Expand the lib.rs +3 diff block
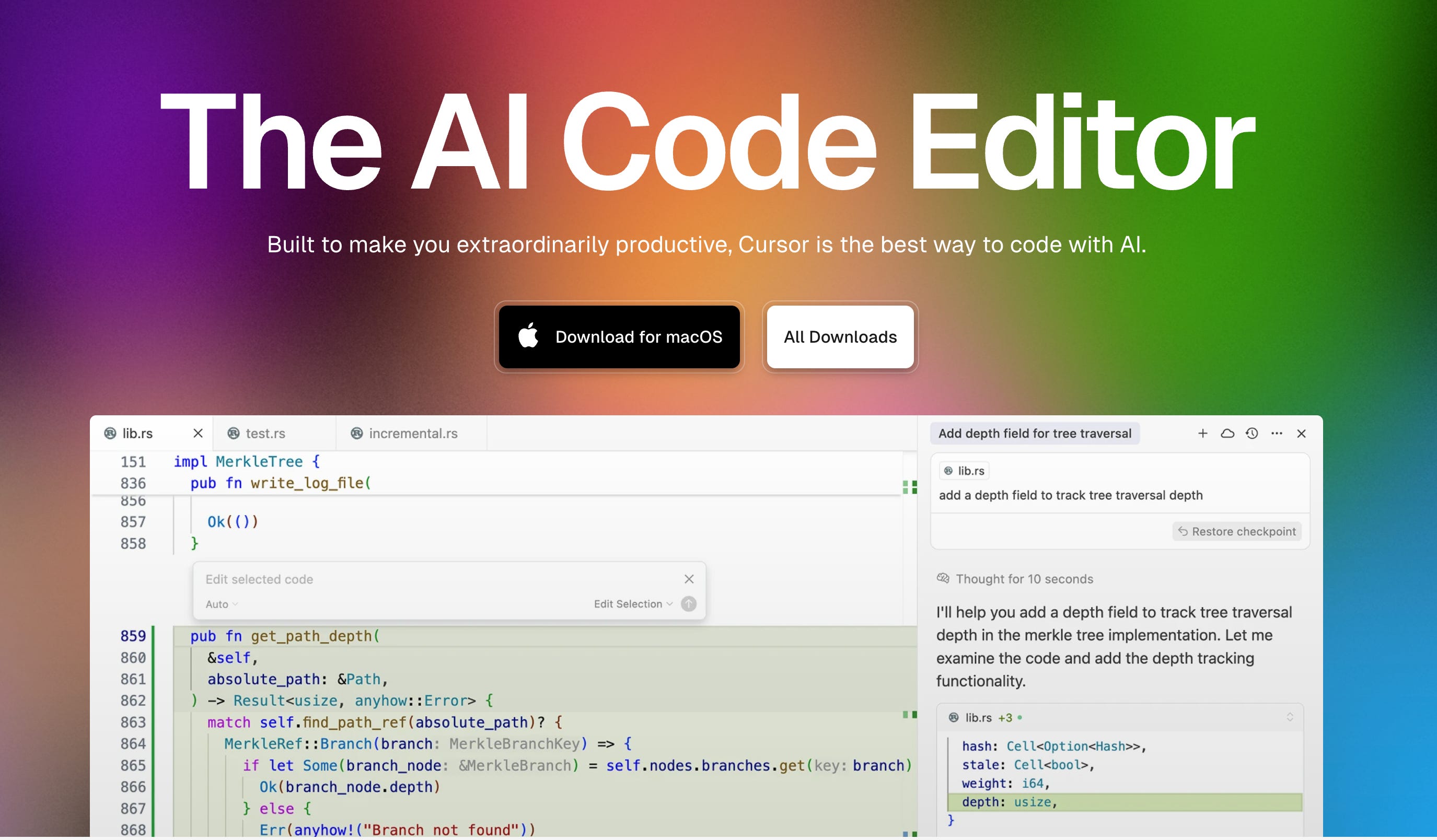Screen dimensions: 1437x840 [x=1289, y=717]
